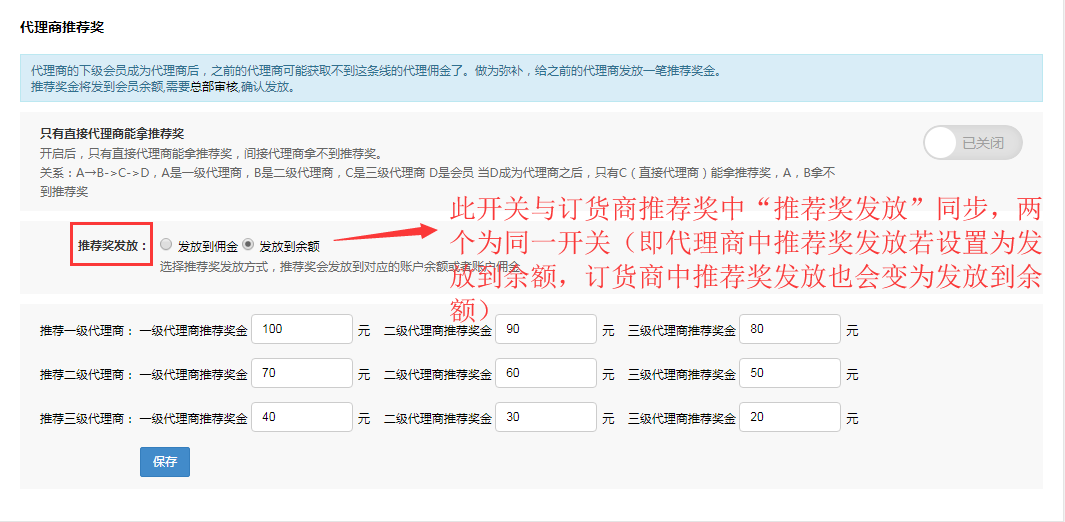1065x522 pixels.
Task: Toggle the 已关闭 direct agent reward switch
Action: click(x=973, y=143)
